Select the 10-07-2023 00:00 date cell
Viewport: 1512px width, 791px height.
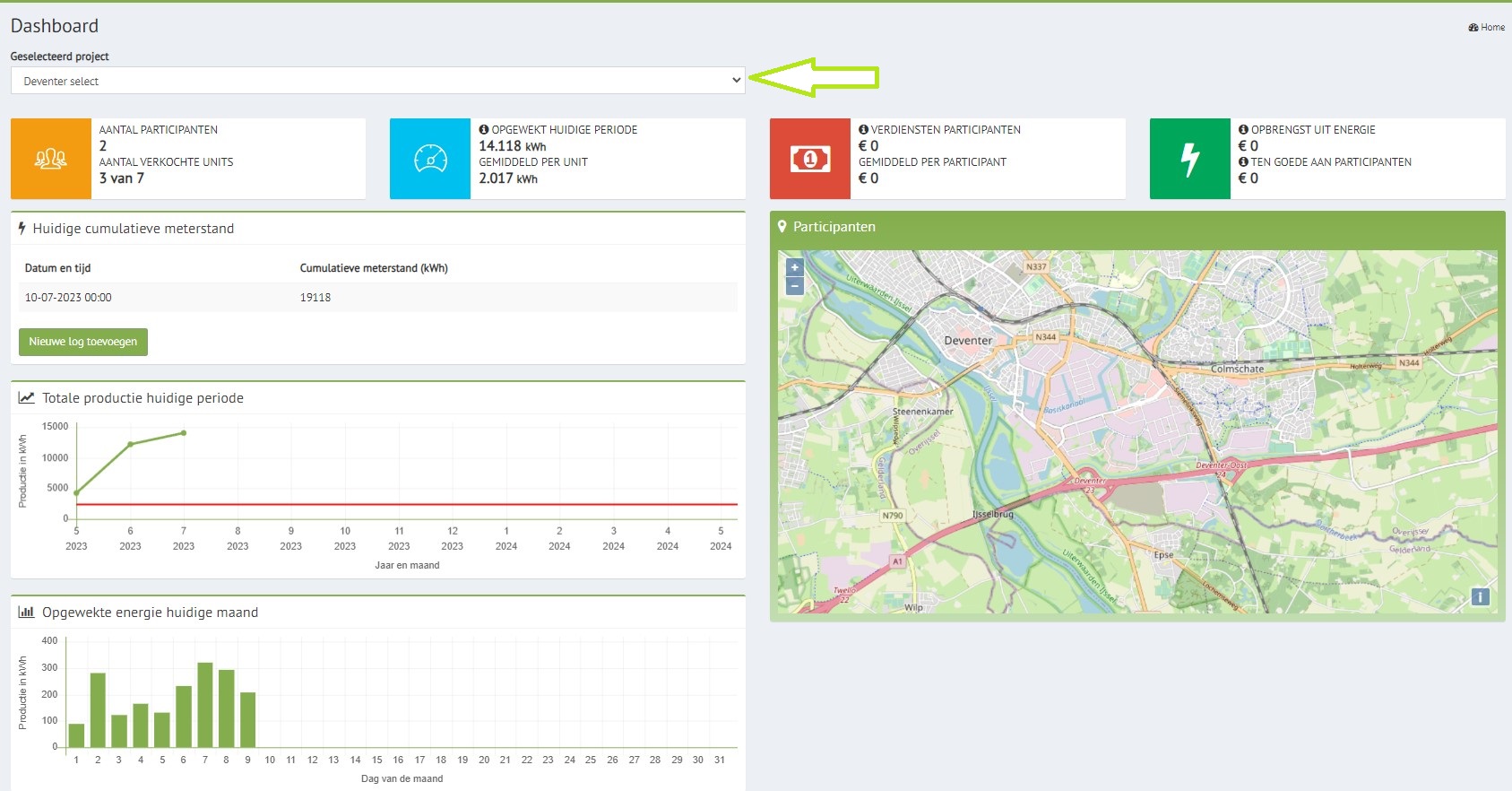(x=68, y=298)
